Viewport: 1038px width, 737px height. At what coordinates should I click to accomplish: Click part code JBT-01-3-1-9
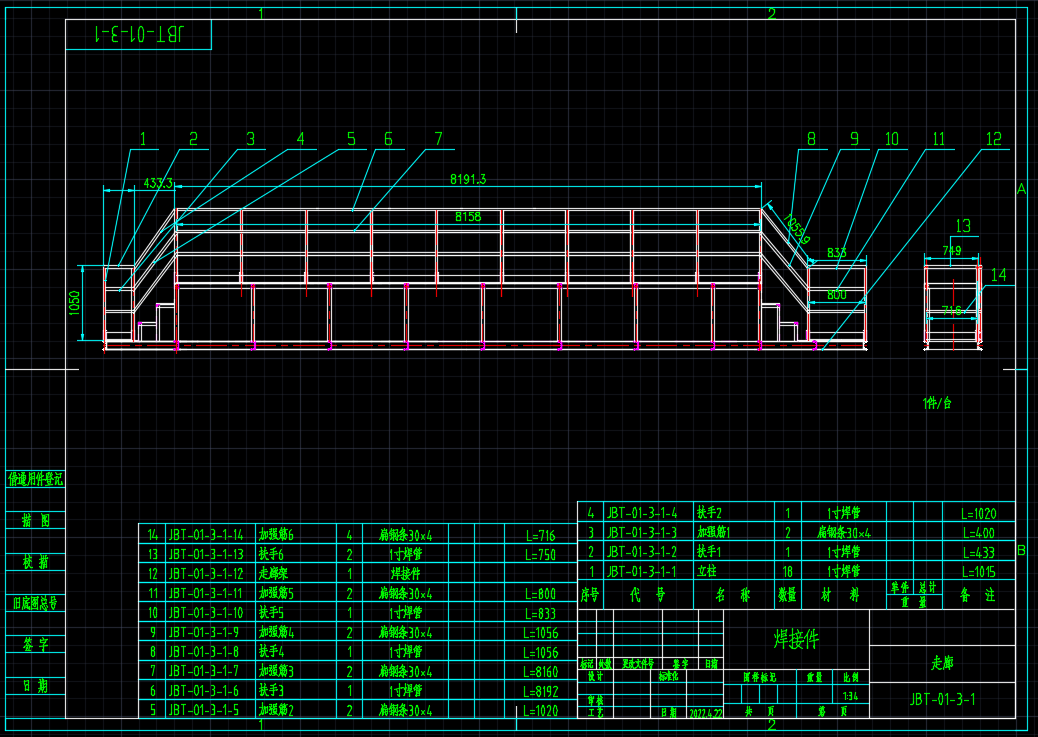pos(204,632)
